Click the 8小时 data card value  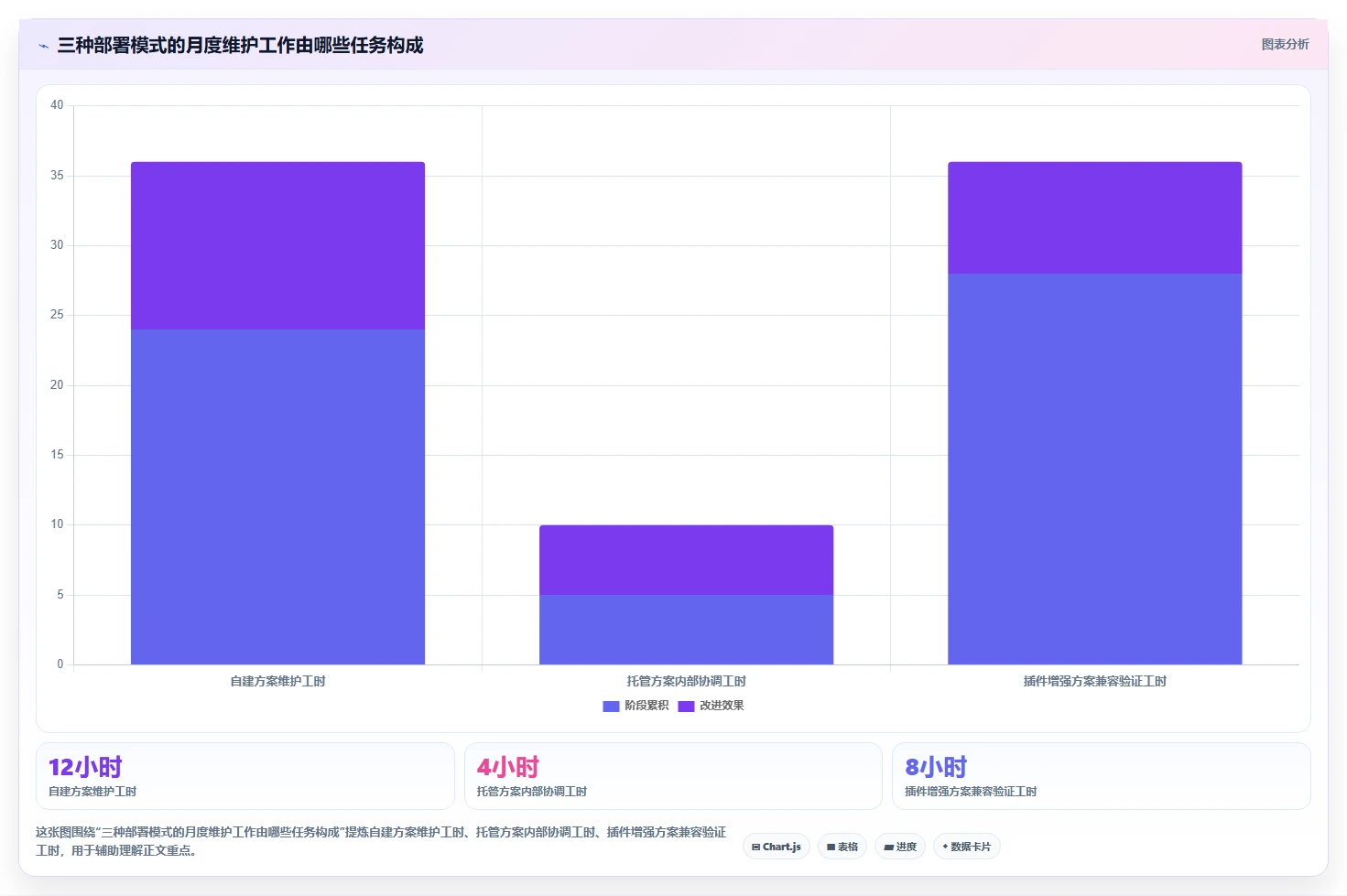point(936,767)
